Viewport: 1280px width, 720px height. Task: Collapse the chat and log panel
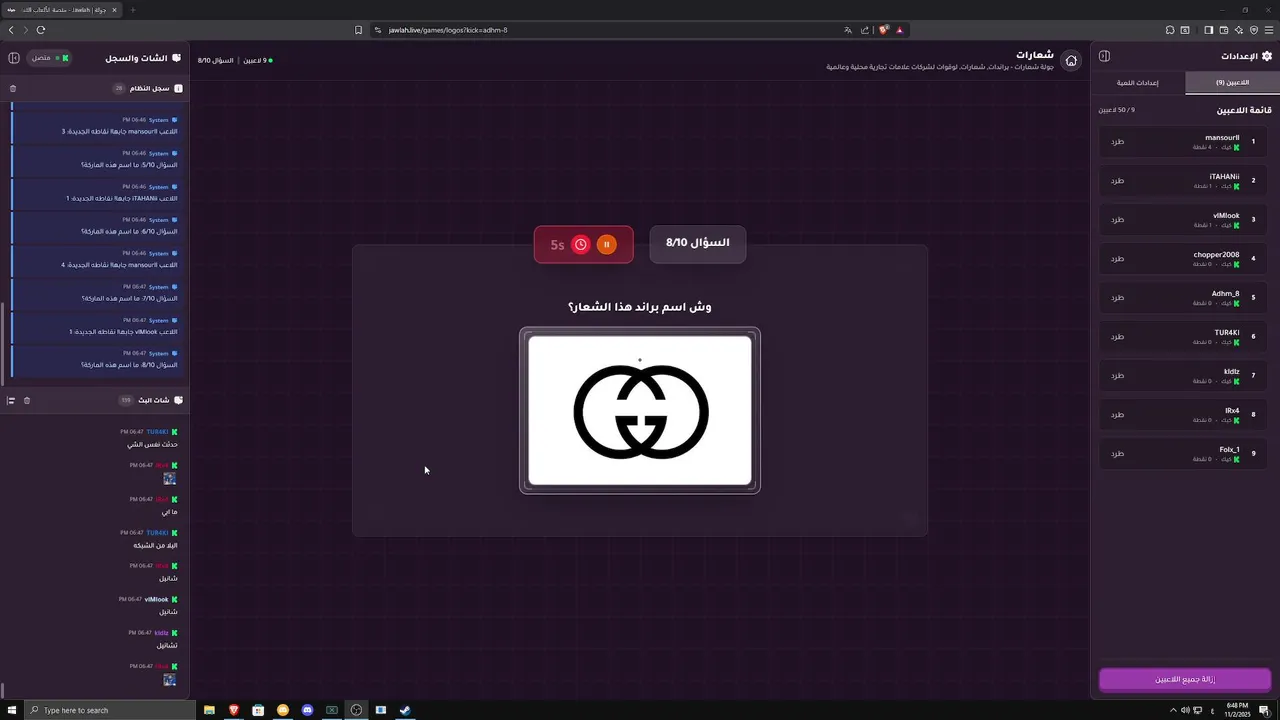point(14,58)
